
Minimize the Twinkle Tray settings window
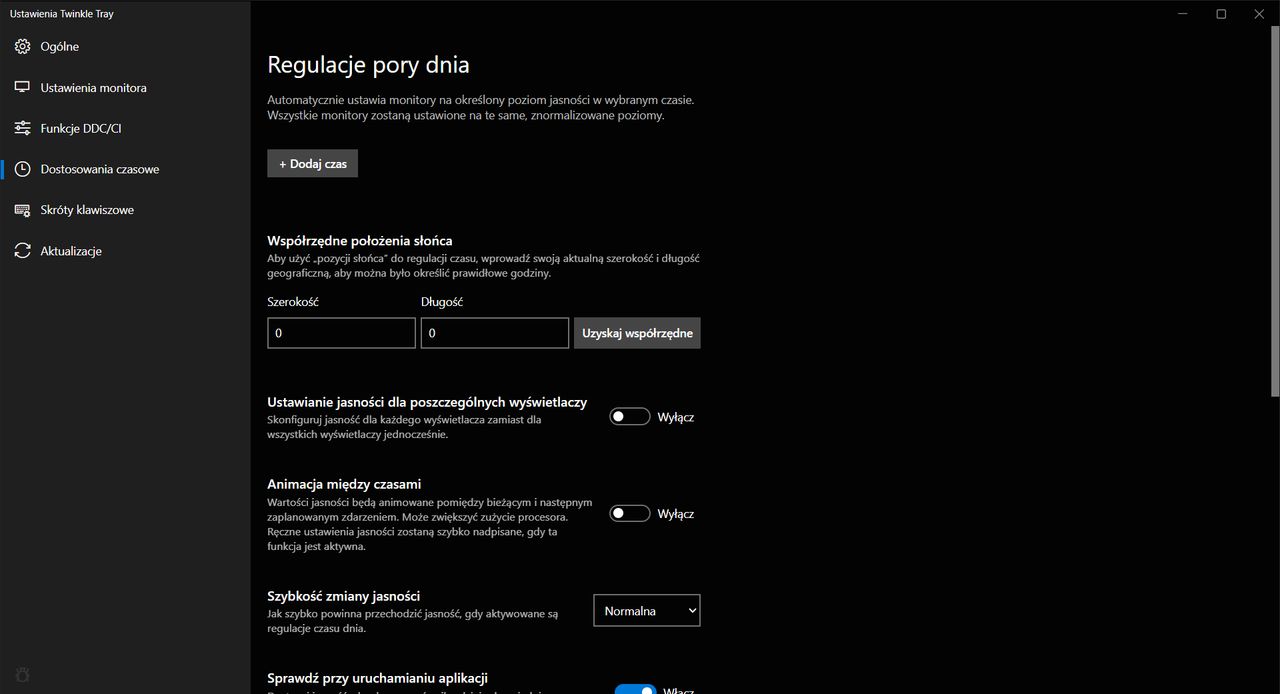[x=1184, y=14]
